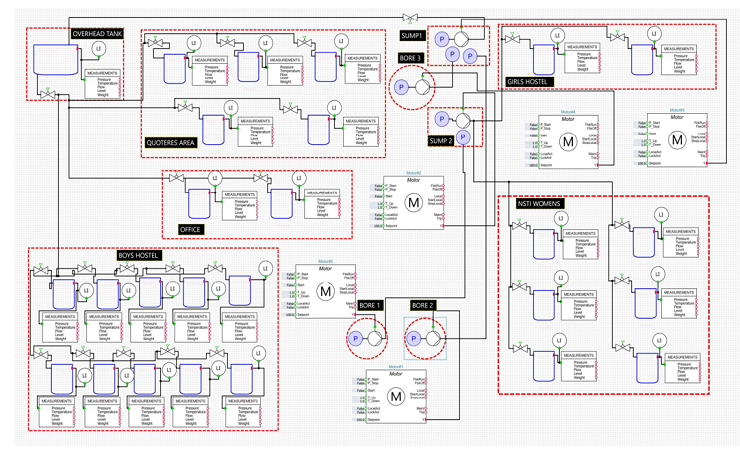This screenshot has width=740, height=450.
Task: Select the valve on the pipeline above SUMP1
Action: point(411,17)
